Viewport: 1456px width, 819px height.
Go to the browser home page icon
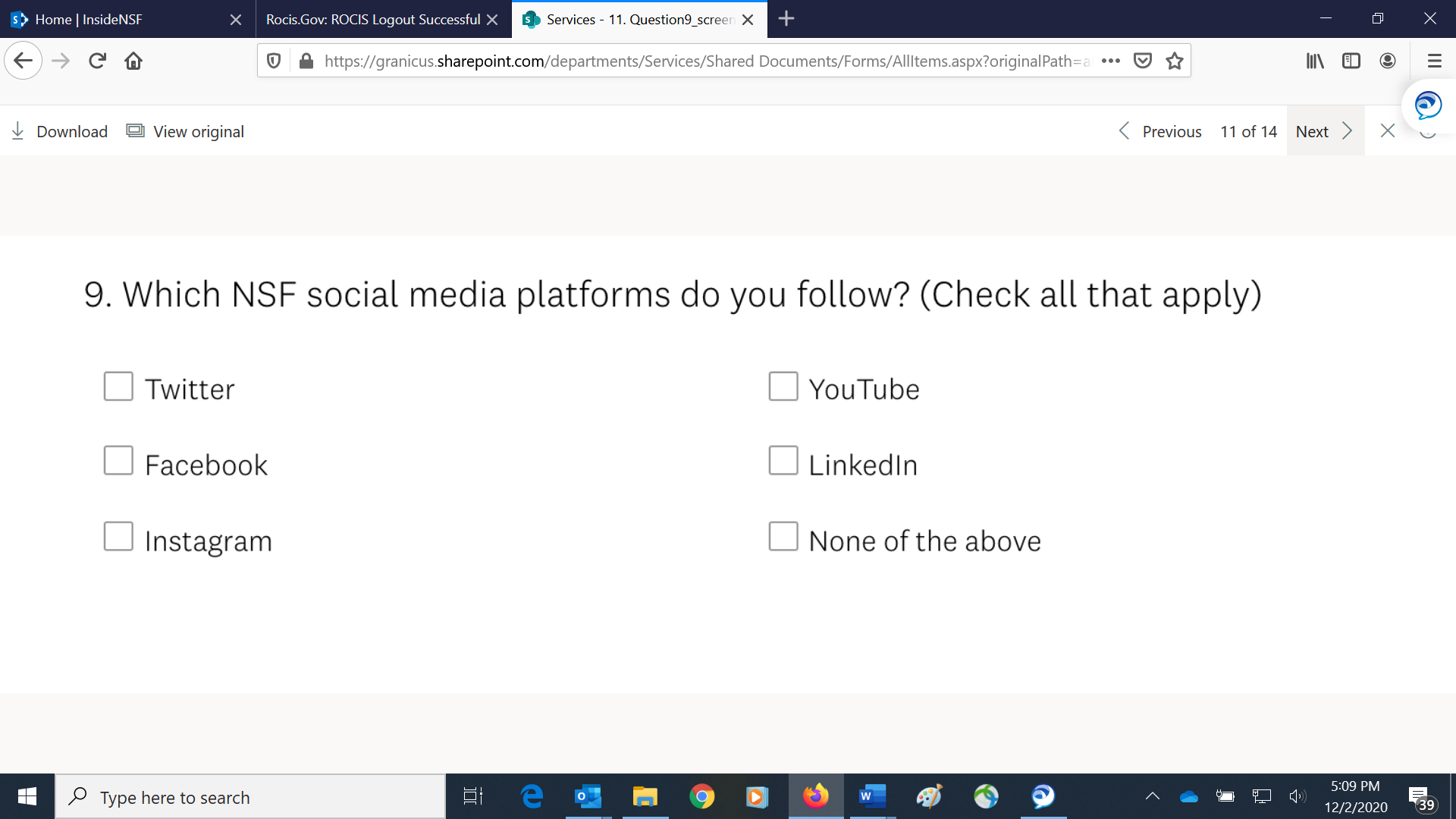pos(133,61)
